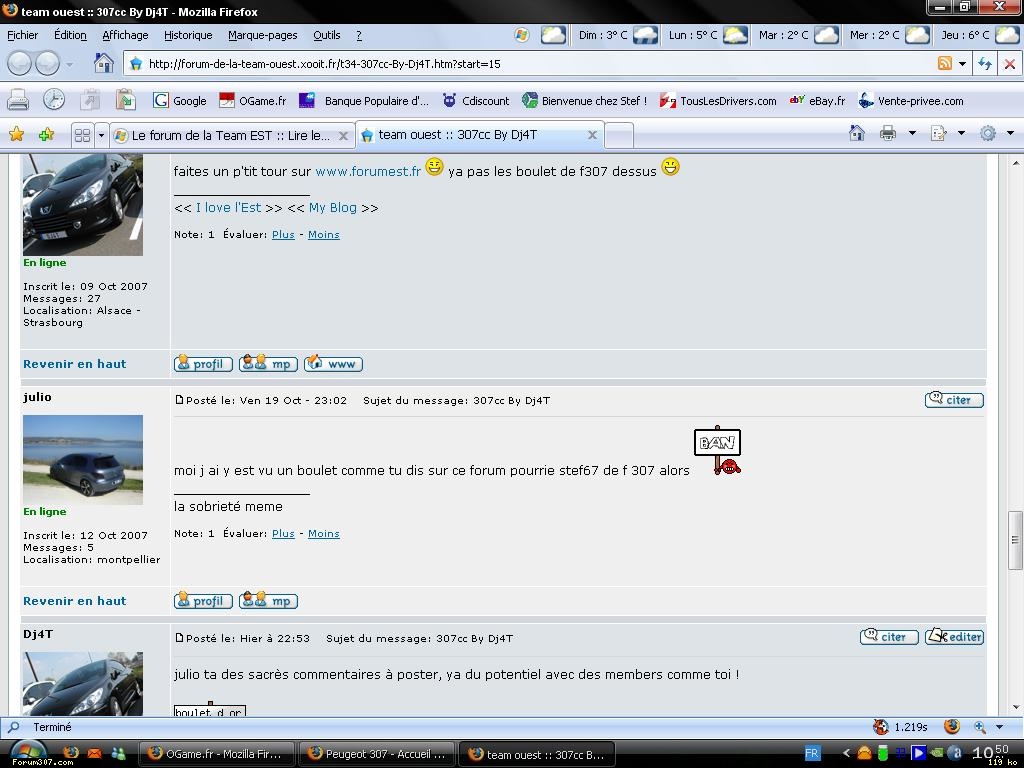1024x768 pixels.
Task: Click profil button under julio's post
Action: tap(203, 601)
